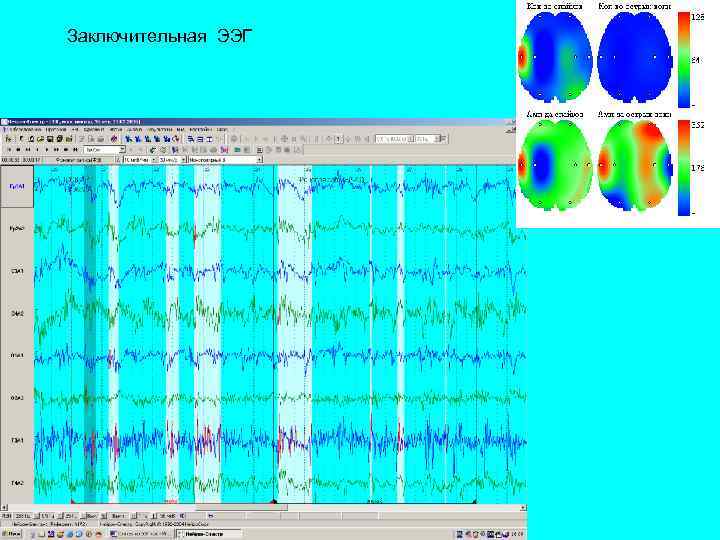Click the dark teal shaded band in the EEG
The image size is (720, 540).
coord(90,334)
